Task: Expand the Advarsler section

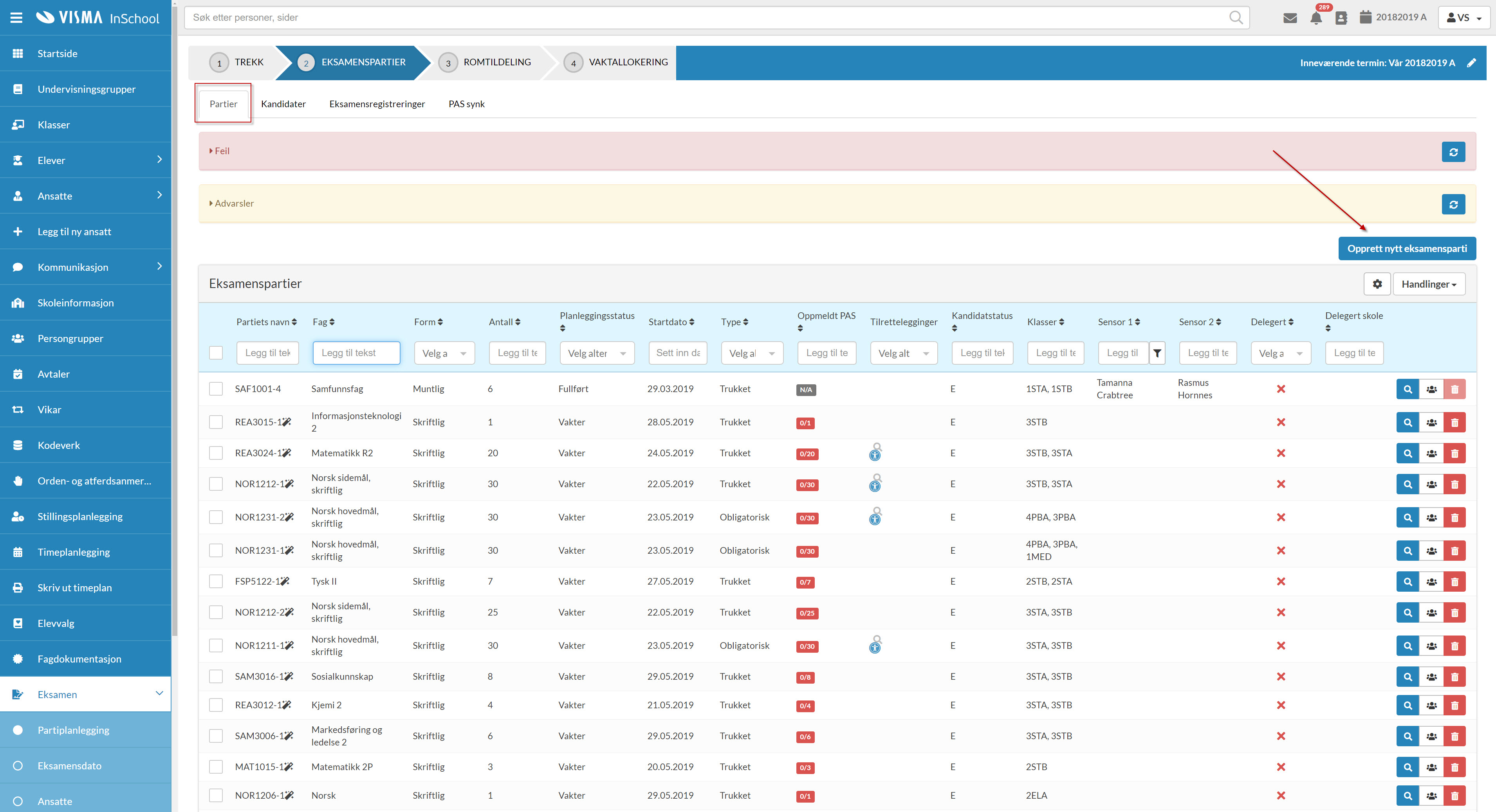Action: pos(232,204)
